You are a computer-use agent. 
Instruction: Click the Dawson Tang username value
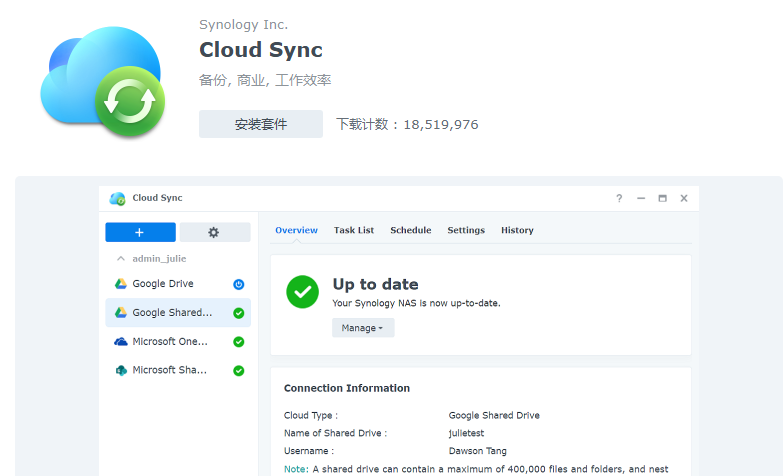[x=477, y=451]
